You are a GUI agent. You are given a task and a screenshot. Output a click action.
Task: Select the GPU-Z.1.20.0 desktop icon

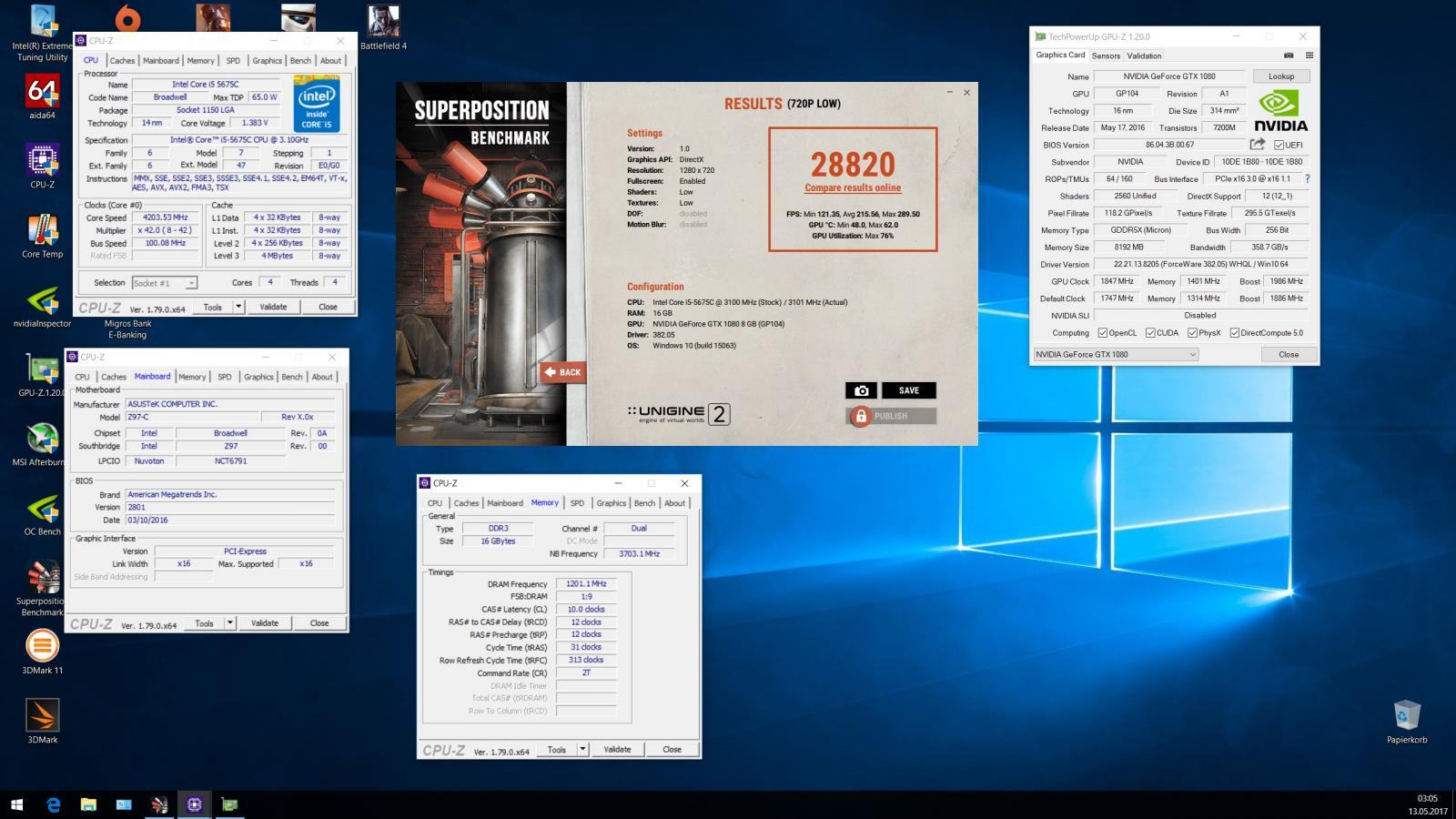pyautogui.click(x=43, y=375)
